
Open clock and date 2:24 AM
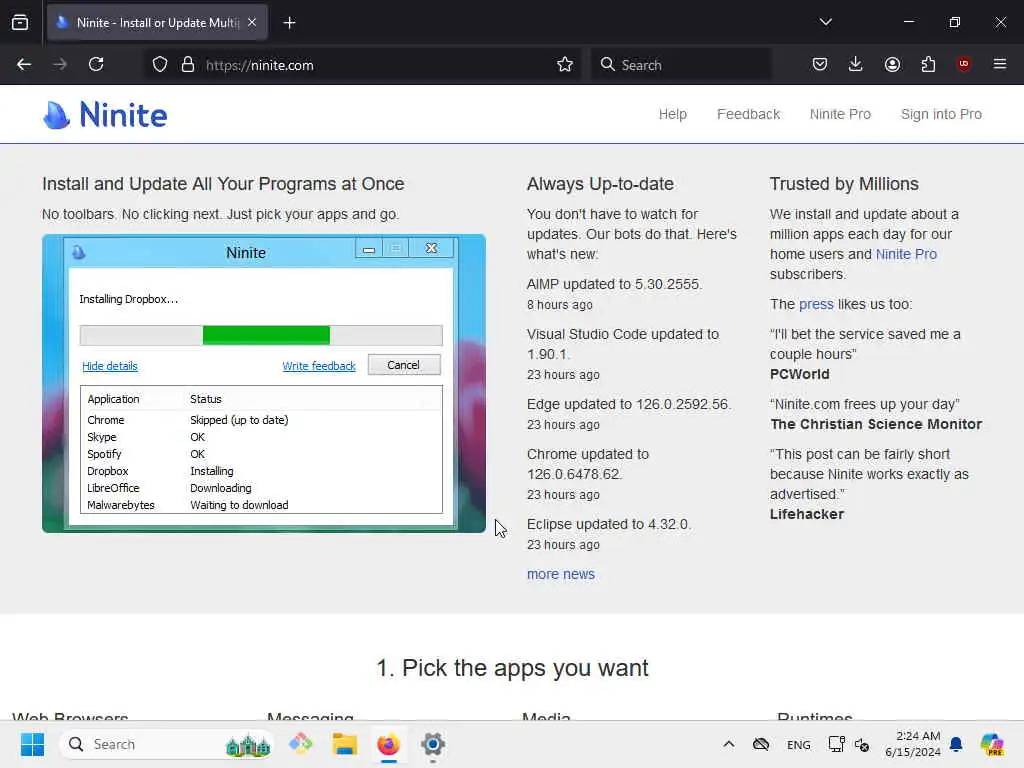pyautogui.click(x=913, y=744)
